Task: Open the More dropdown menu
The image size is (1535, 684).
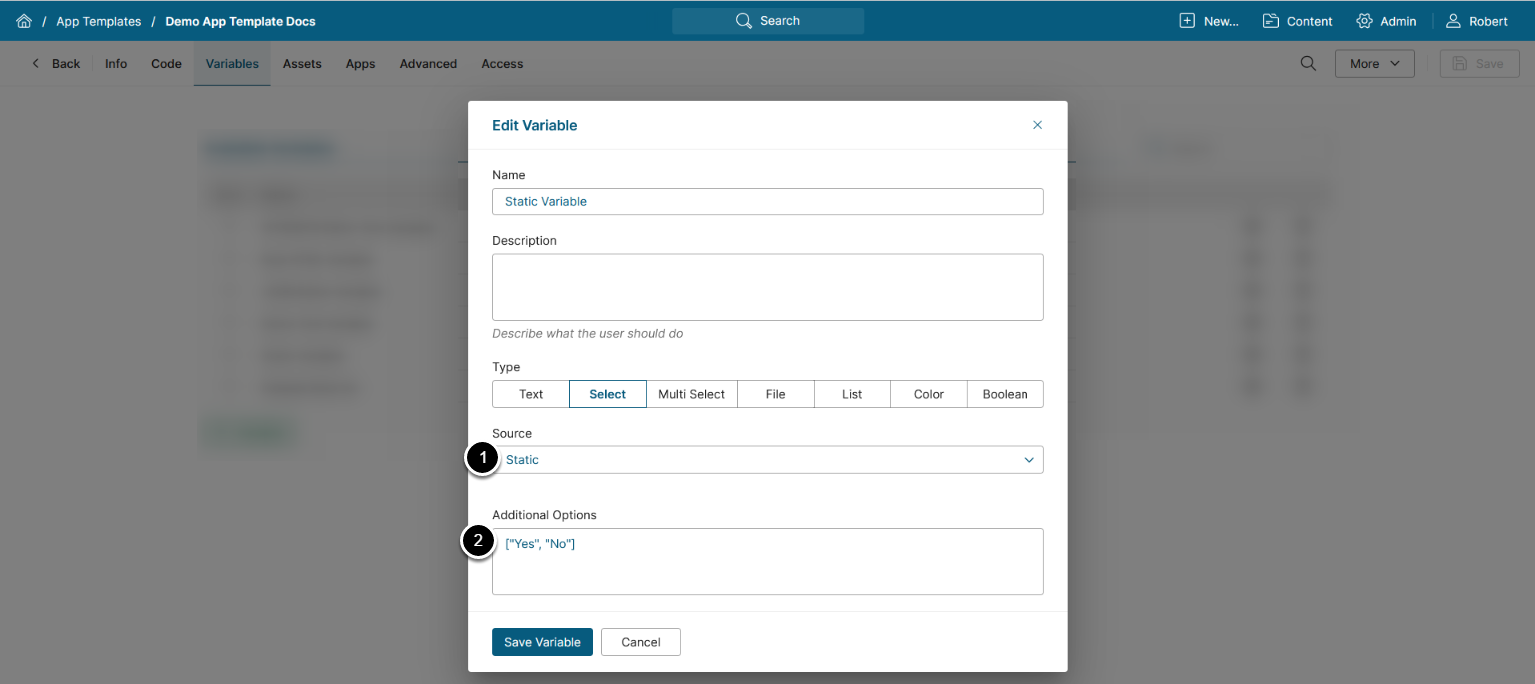Action: (1374, 64)
